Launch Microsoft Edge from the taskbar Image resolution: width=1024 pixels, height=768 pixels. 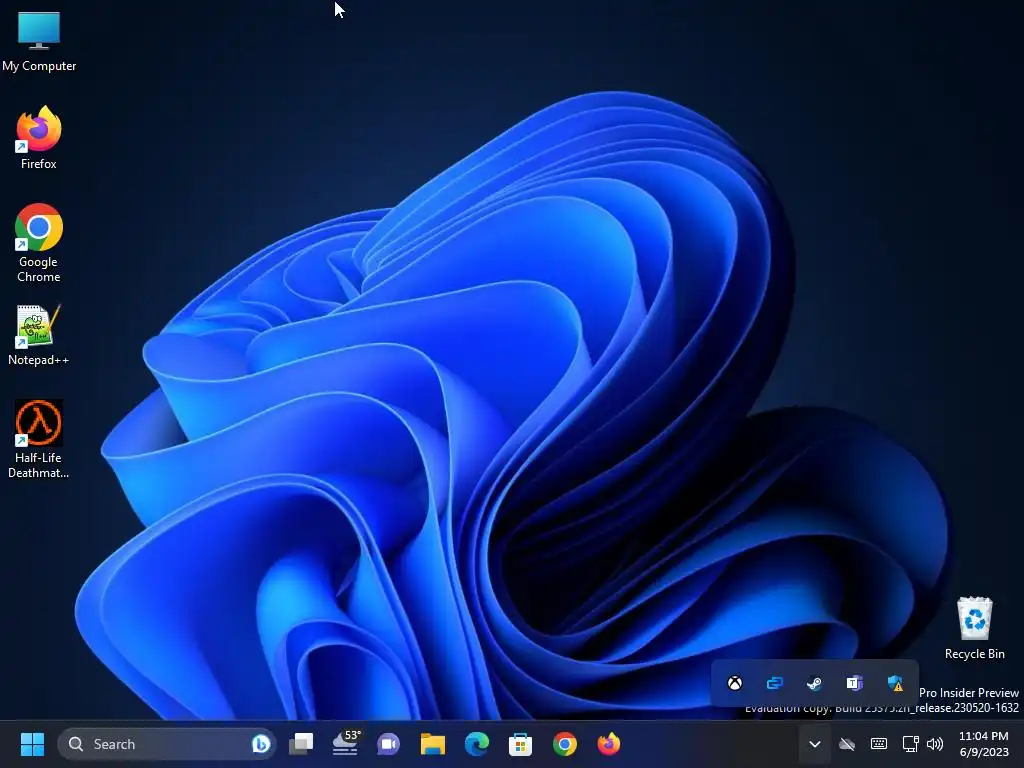coord(477,744)
